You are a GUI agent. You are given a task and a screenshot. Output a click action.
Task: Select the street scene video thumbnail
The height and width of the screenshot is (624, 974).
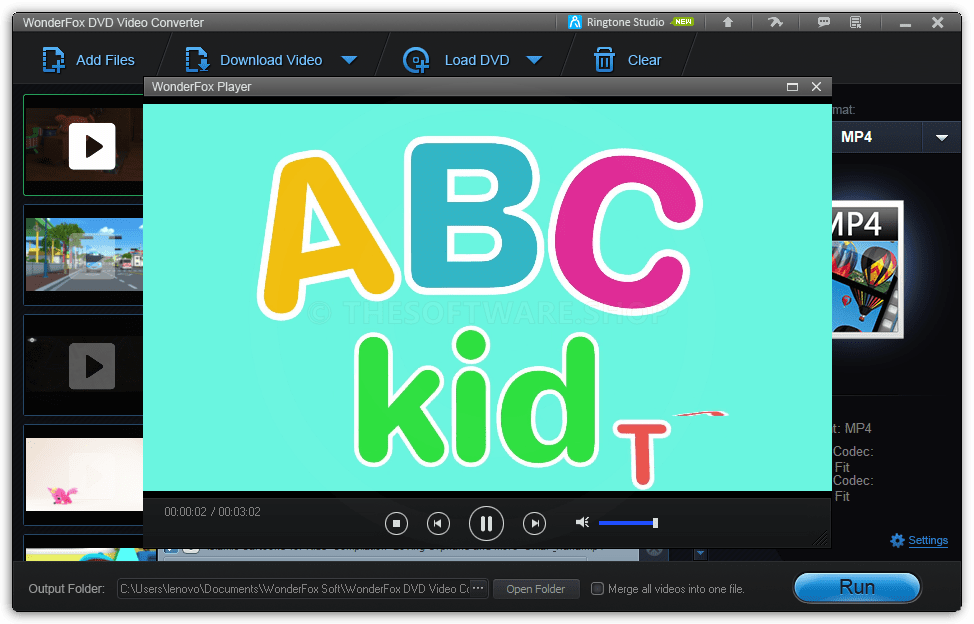click(x=83, y=255)
